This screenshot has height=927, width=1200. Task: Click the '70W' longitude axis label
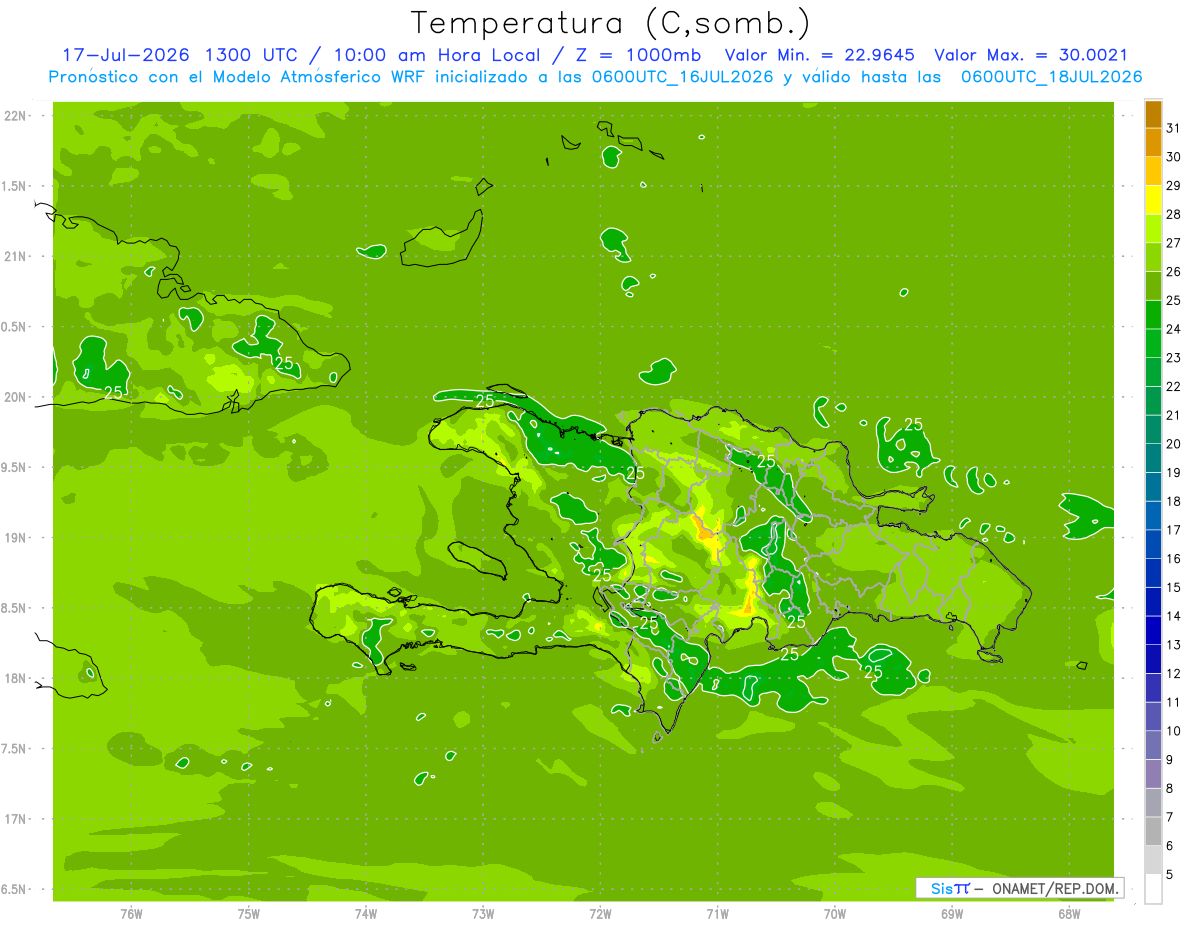tap(835, 914)
